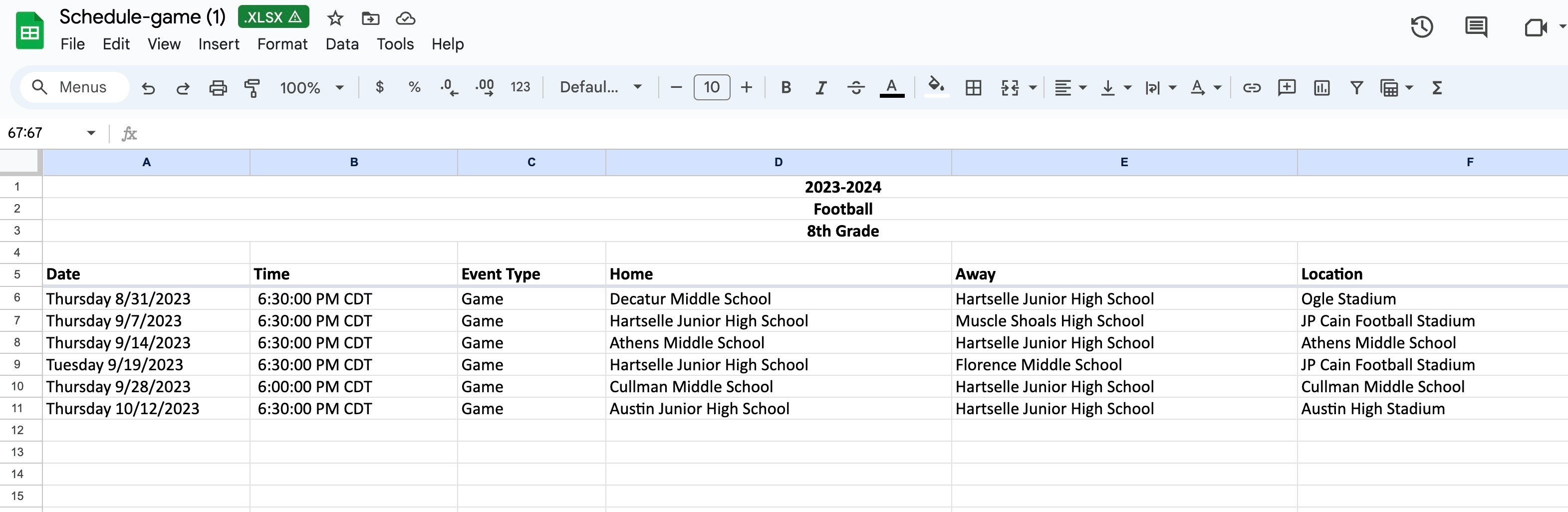Open the Data menu
Viewport: 1568px width, 512px height.
click(x=341, y=44)
